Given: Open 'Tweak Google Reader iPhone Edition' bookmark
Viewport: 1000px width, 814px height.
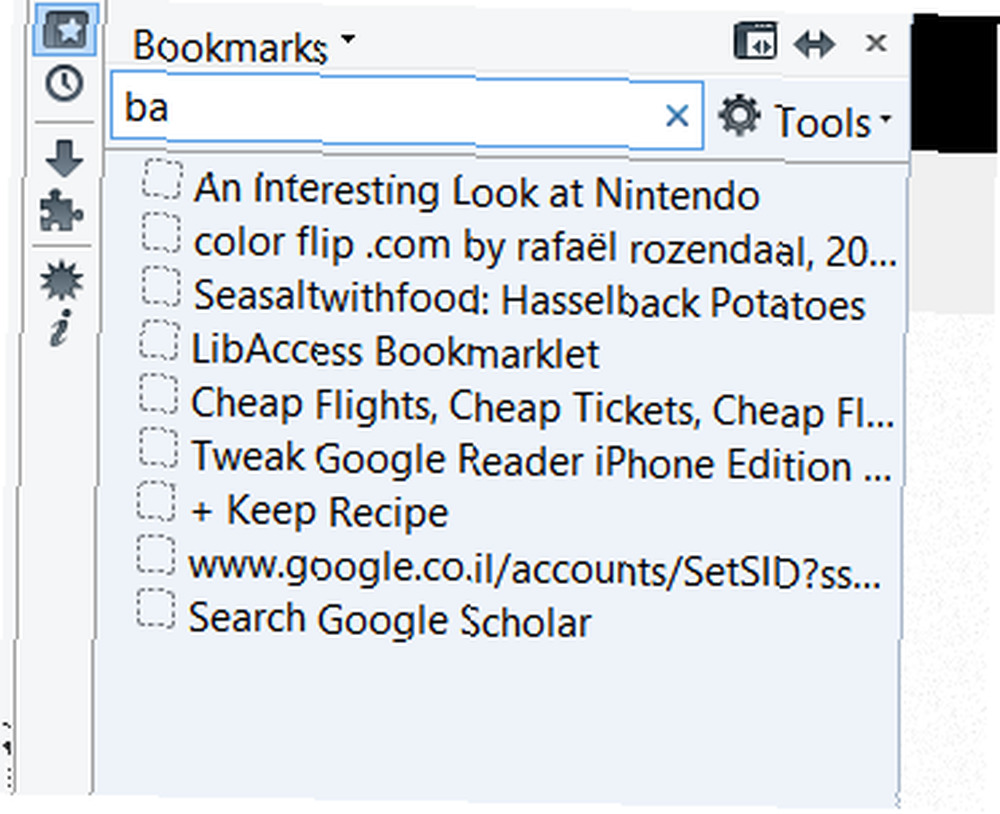Looking at the screenshot, I should 541,461.
